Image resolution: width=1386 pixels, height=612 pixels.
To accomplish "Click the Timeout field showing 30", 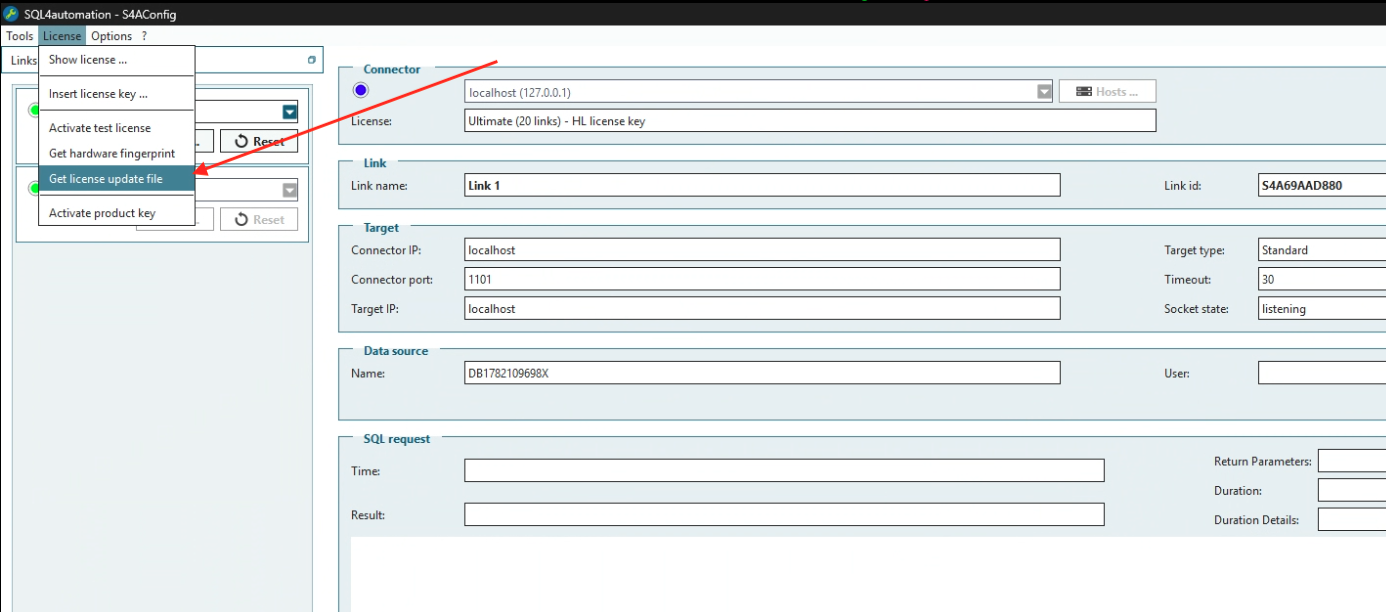I will 1321,279.
